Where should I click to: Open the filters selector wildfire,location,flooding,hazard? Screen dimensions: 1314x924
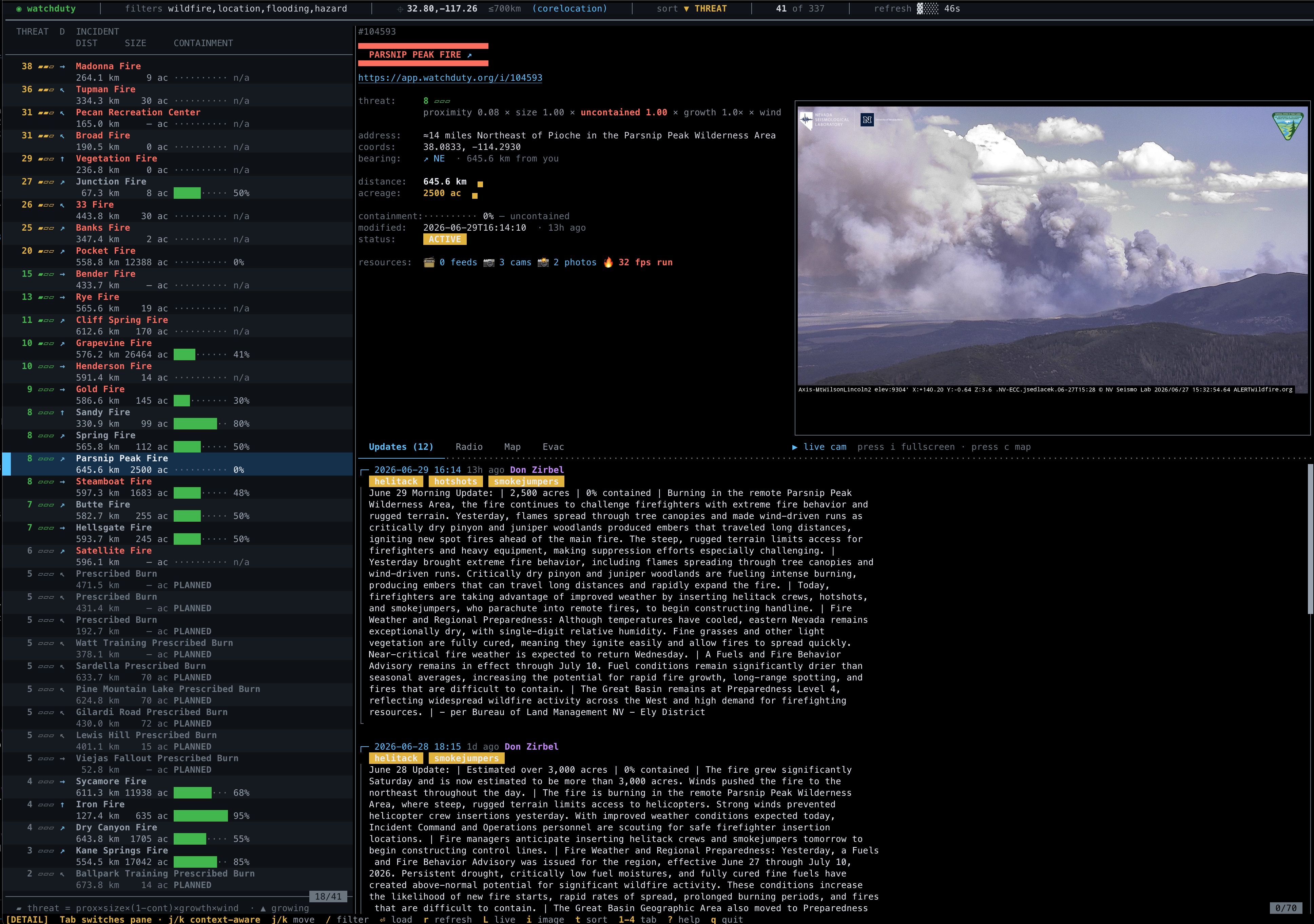[x=236, y=8]
